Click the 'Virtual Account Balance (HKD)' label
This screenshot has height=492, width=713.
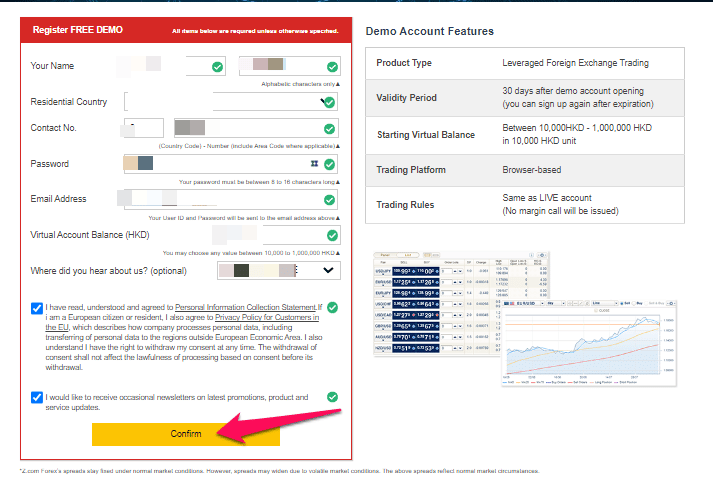click(x=90, y=235)
